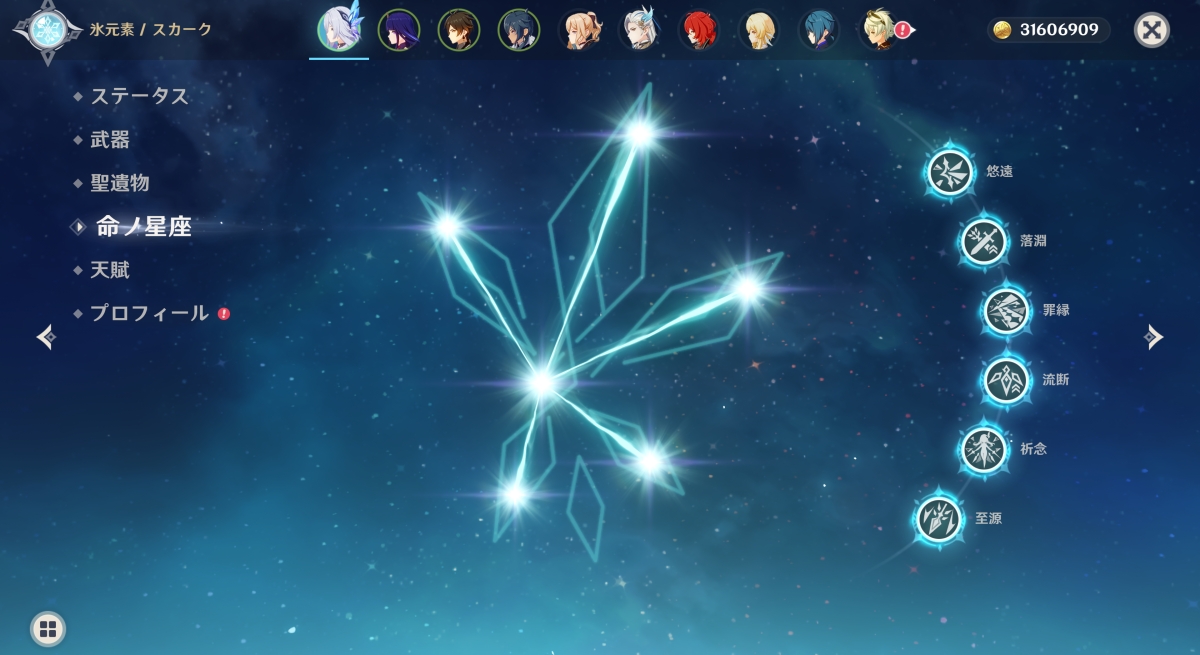Select the Skirk character portrait
Image resolution: width=1200 pixels, height=655 pixels.
[339, 29]
